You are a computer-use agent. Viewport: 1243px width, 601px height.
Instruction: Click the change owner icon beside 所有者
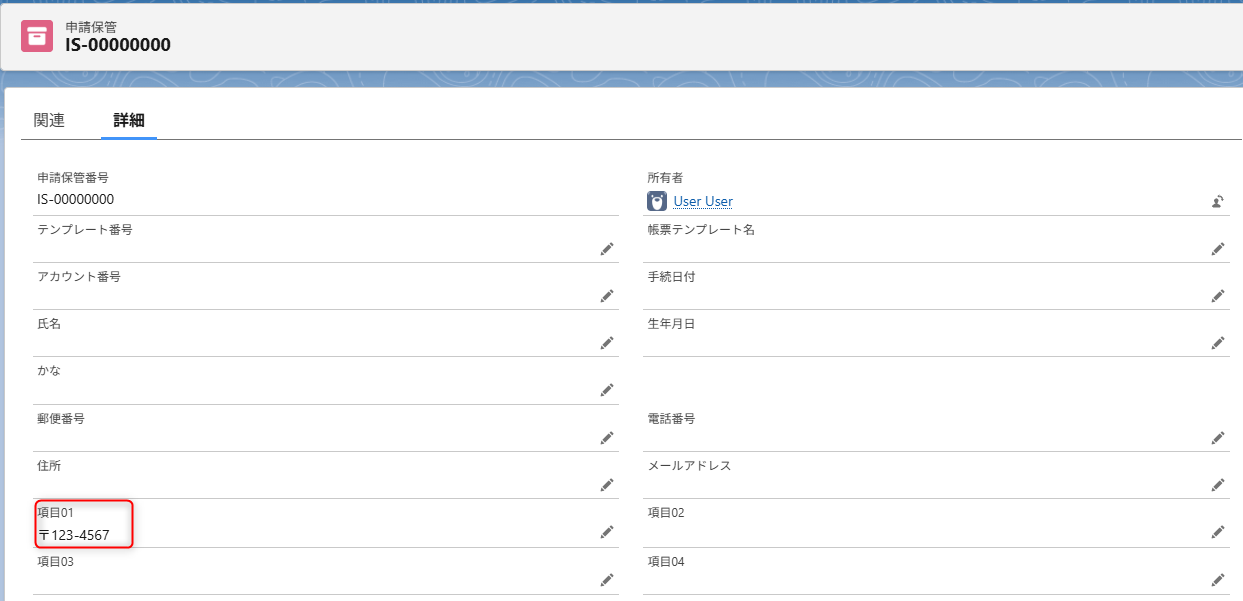tap(1217, 201)
